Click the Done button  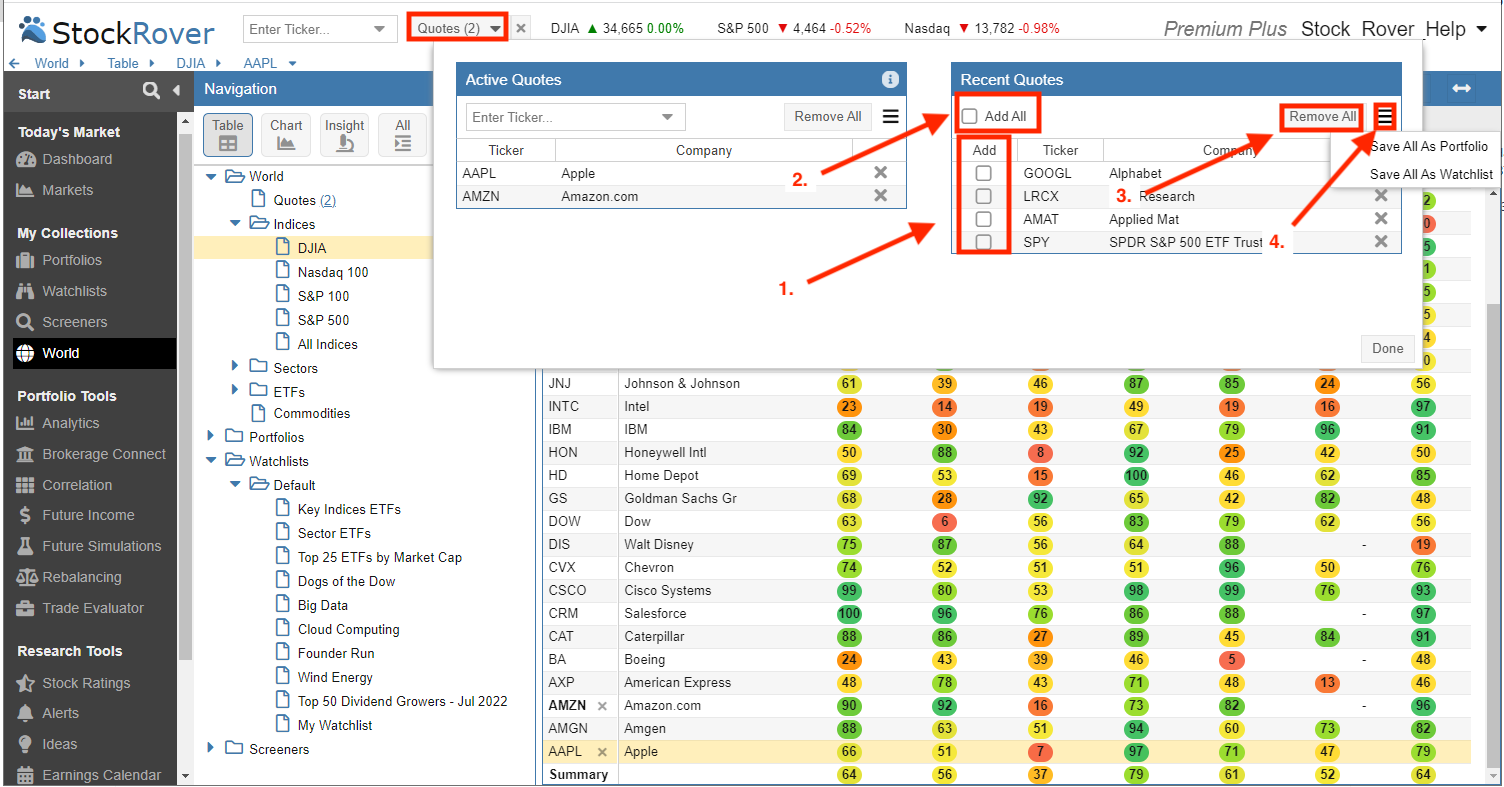[x=1388, y=349]
